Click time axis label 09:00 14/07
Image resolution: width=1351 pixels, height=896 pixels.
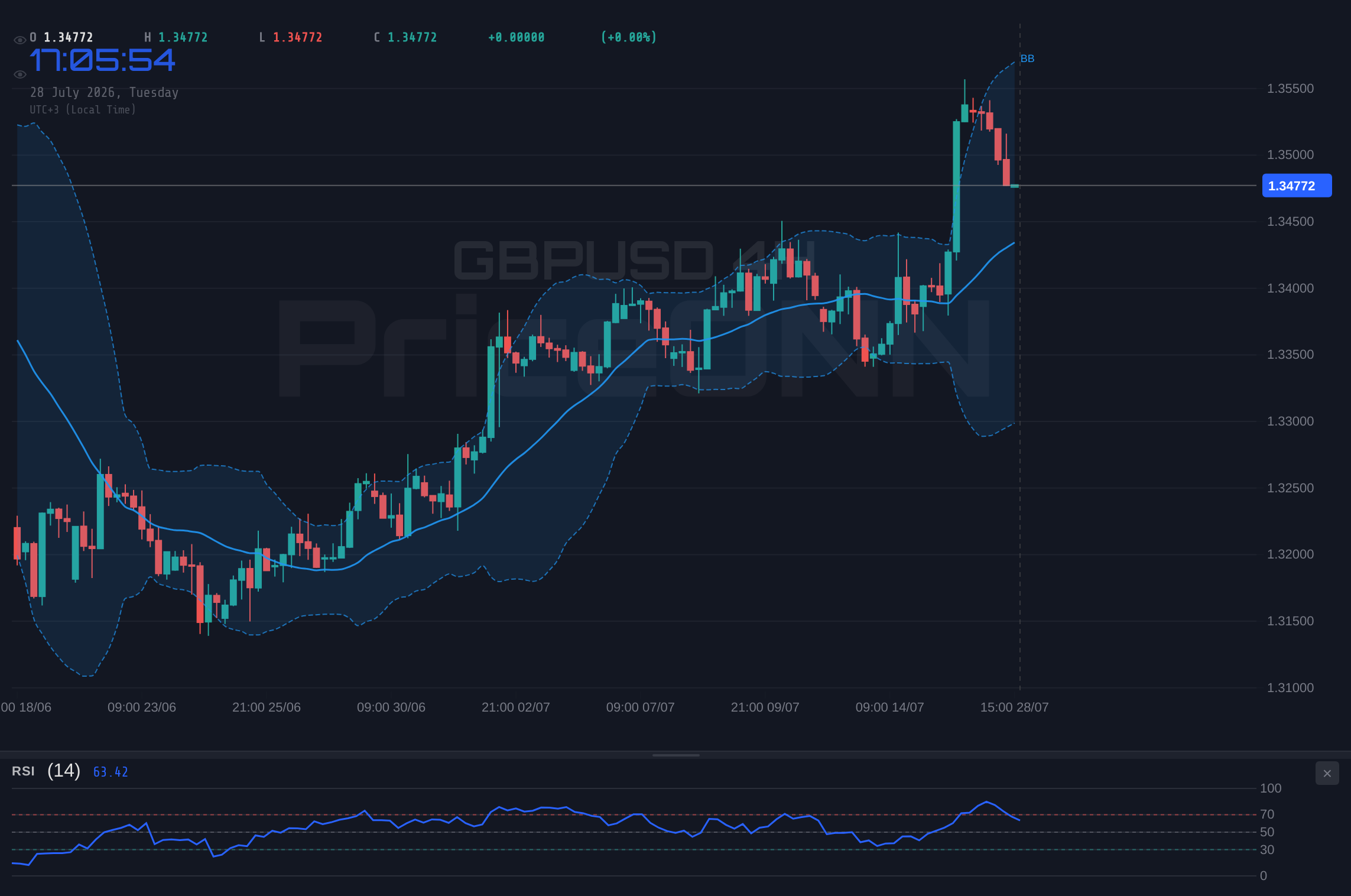tap(890, 707)
